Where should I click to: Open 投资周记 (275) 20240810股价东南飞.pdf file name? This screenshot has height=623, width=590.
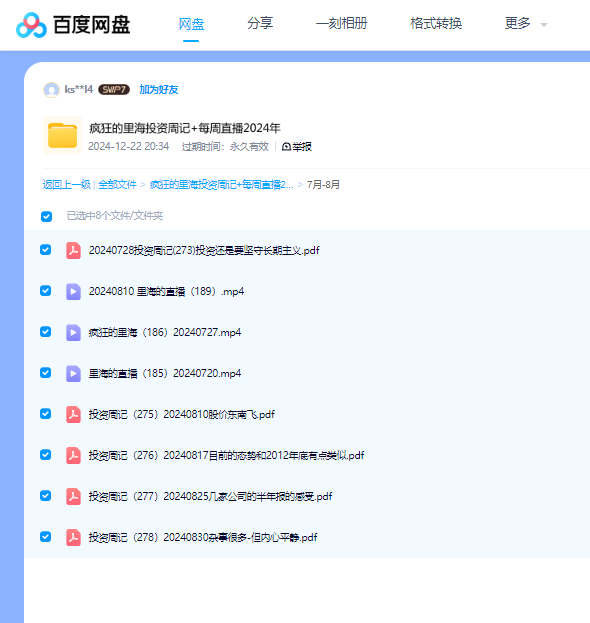pos(182,414)
